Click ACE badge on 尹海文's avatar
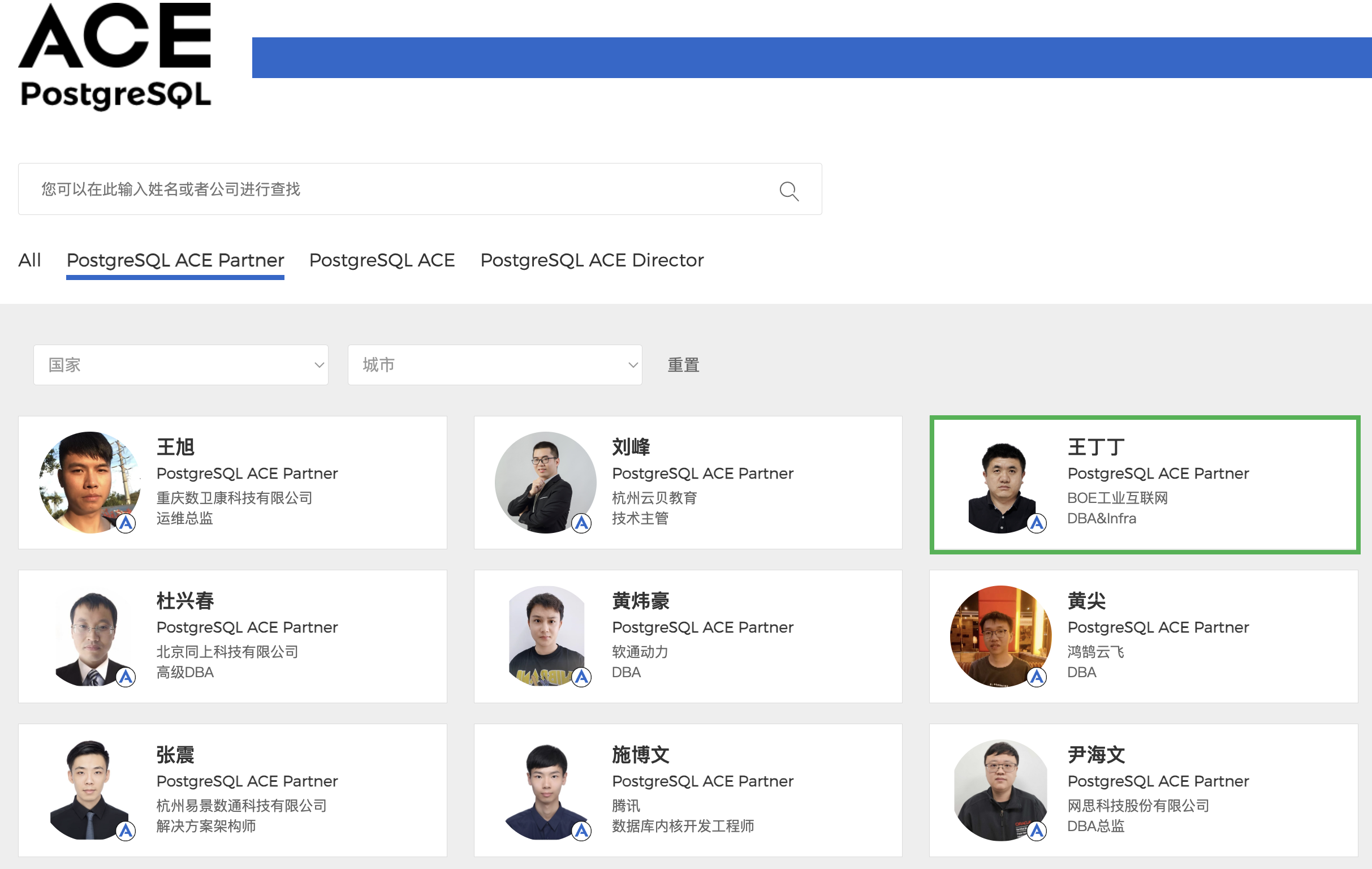This screenshot has width=1372, height=869. pos(1037,831)
